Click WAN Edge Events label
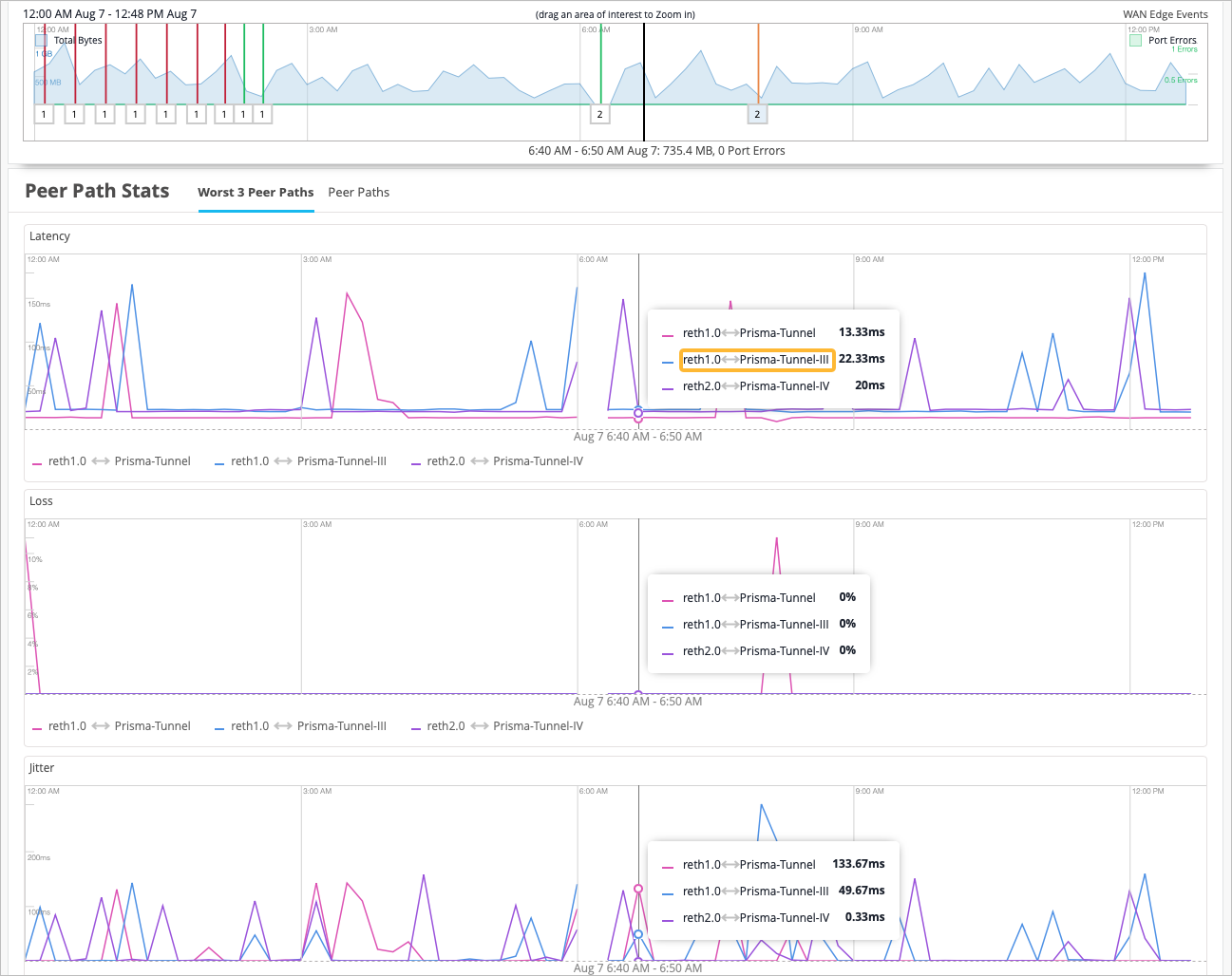Screen dimensions: 1232x976 [x=1165, y=14]
